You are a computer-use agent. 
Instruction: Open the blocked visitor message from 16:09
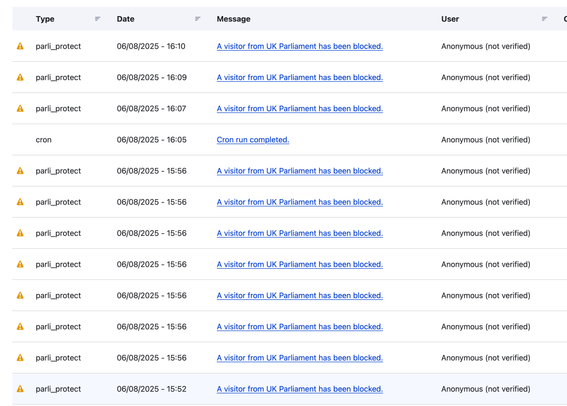pos(300,77)
